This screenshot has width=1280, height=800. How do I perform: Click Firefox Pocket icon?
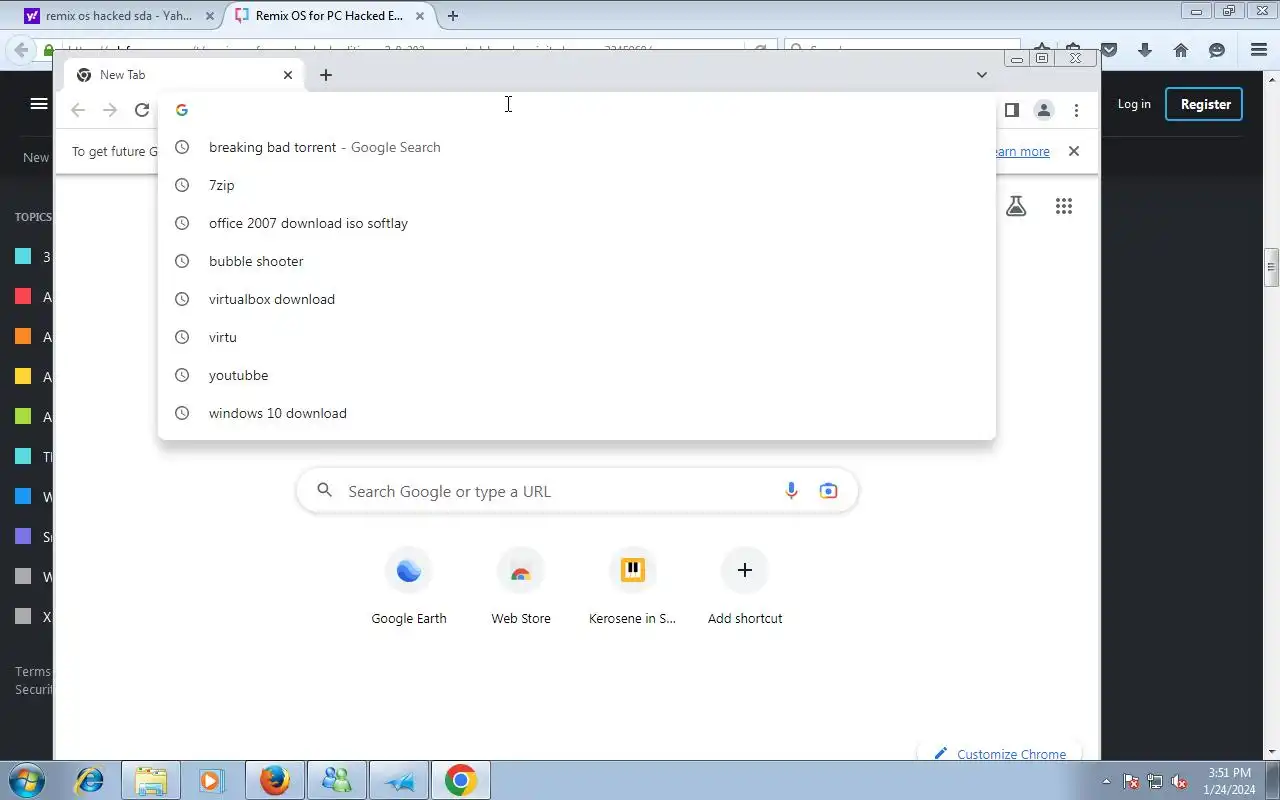[x=1109, y=50]
